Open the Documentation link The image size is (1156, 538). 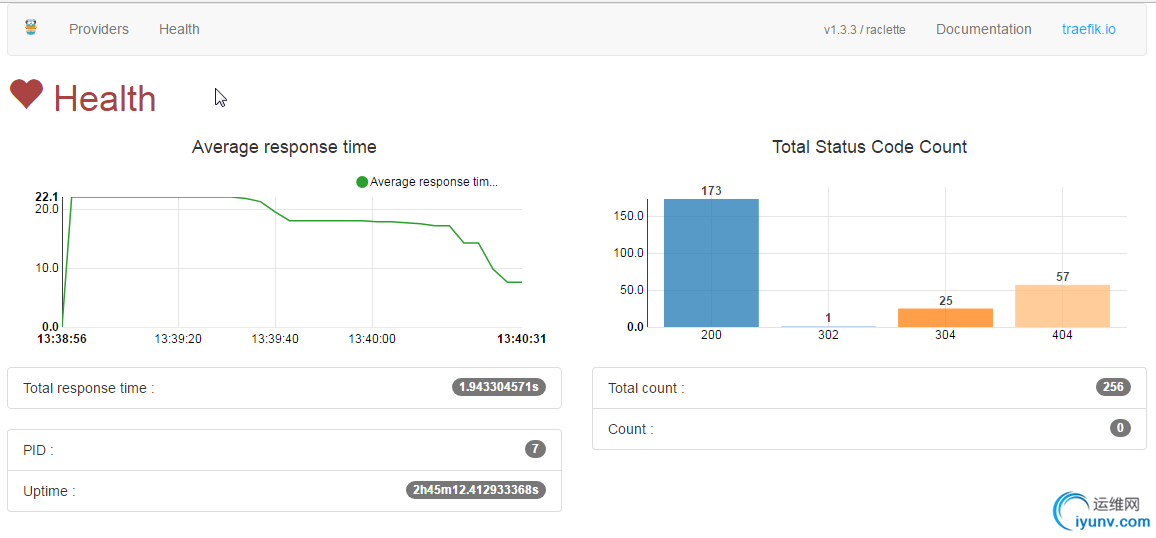point(983,29)
